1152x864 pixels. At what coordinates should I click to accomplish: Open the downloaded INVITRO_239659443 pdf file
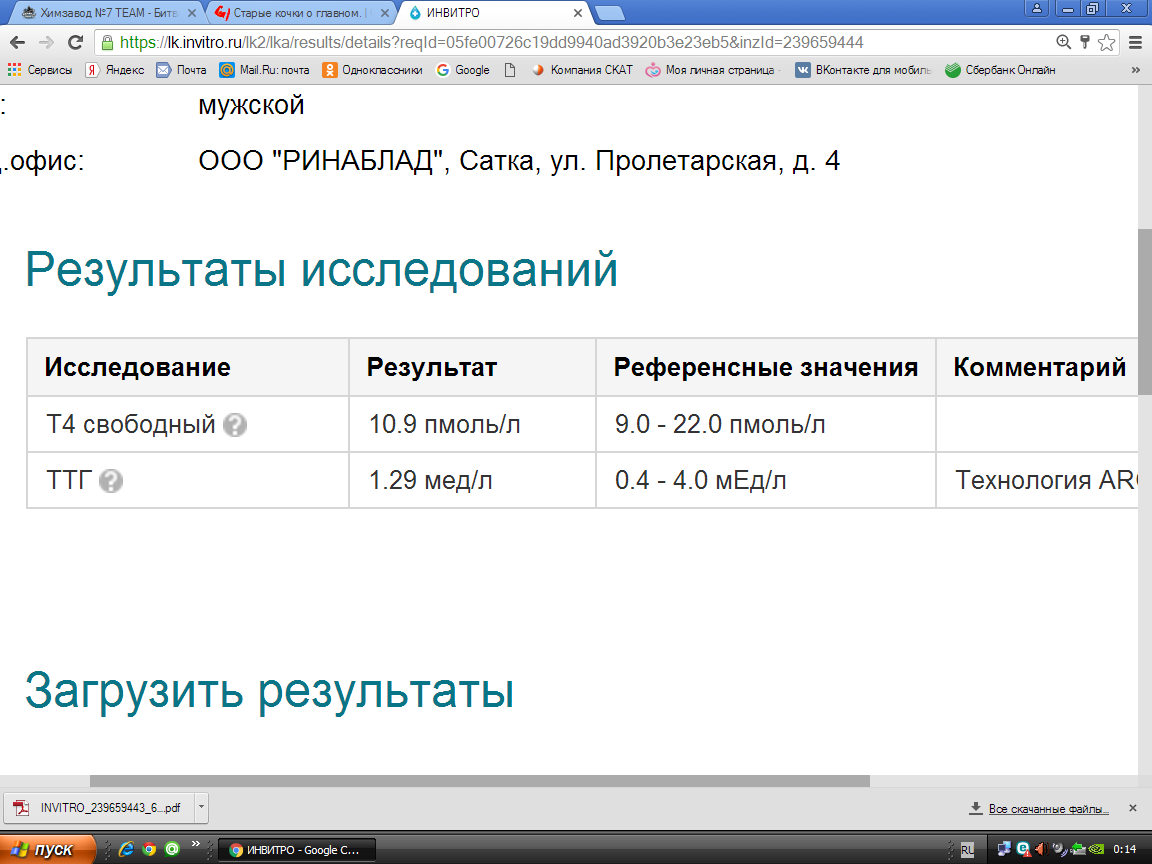[100, 807]
